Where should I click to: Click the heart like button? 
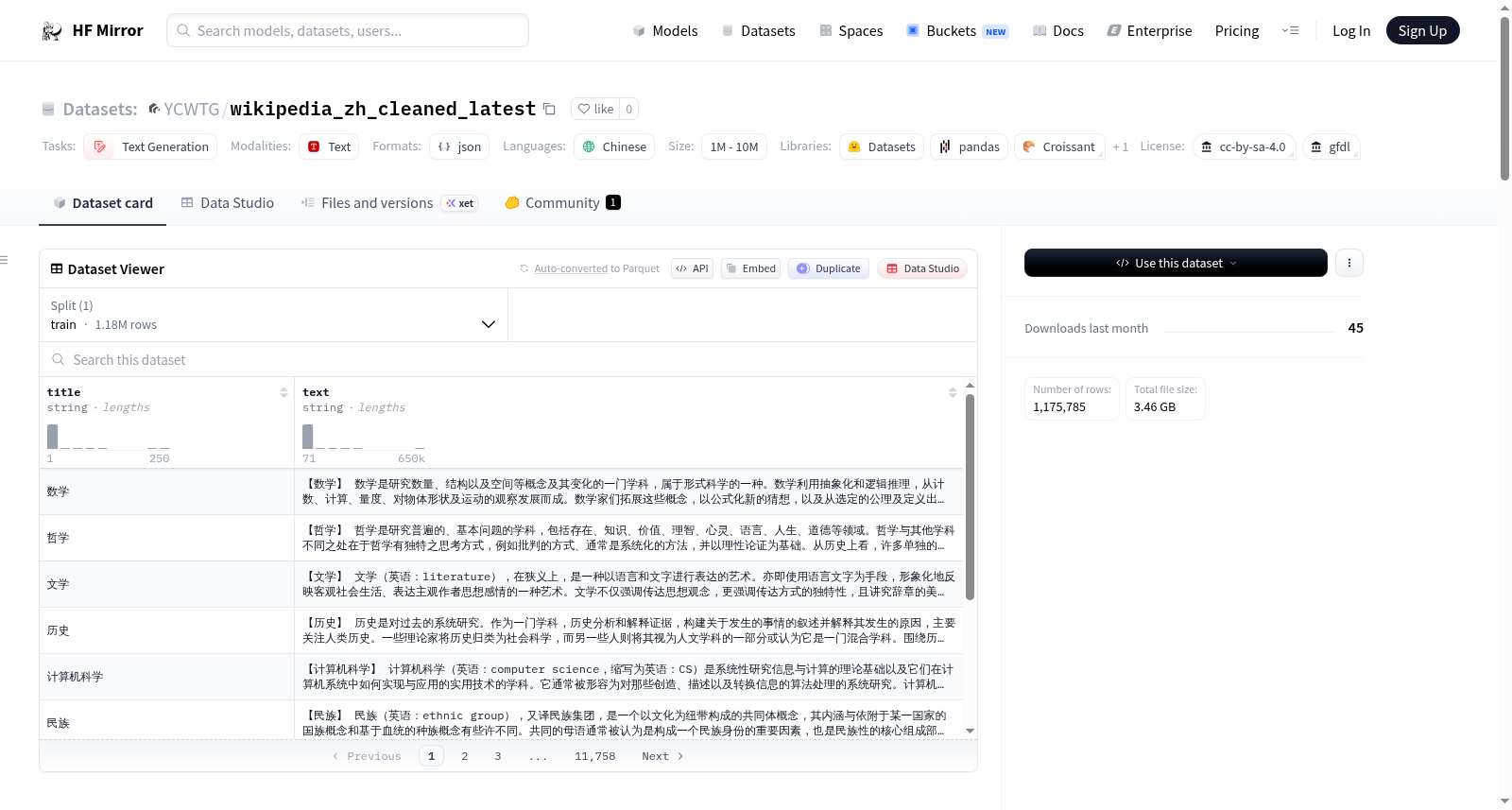coord(595,109)
